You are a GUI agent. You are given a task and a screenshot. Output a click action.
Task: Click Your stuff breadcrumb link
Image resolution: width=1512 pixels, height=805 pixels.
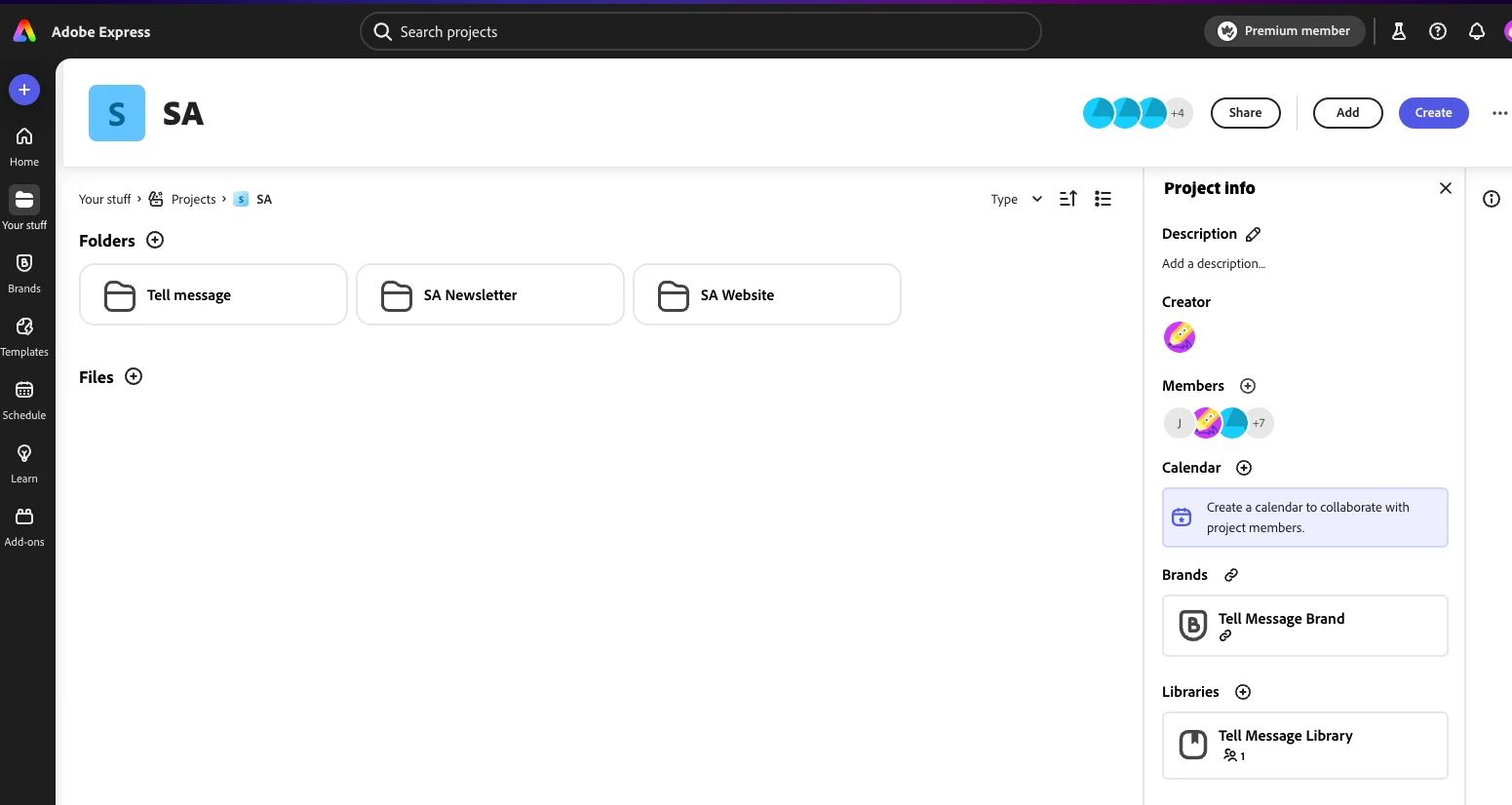tap(104, 199)
